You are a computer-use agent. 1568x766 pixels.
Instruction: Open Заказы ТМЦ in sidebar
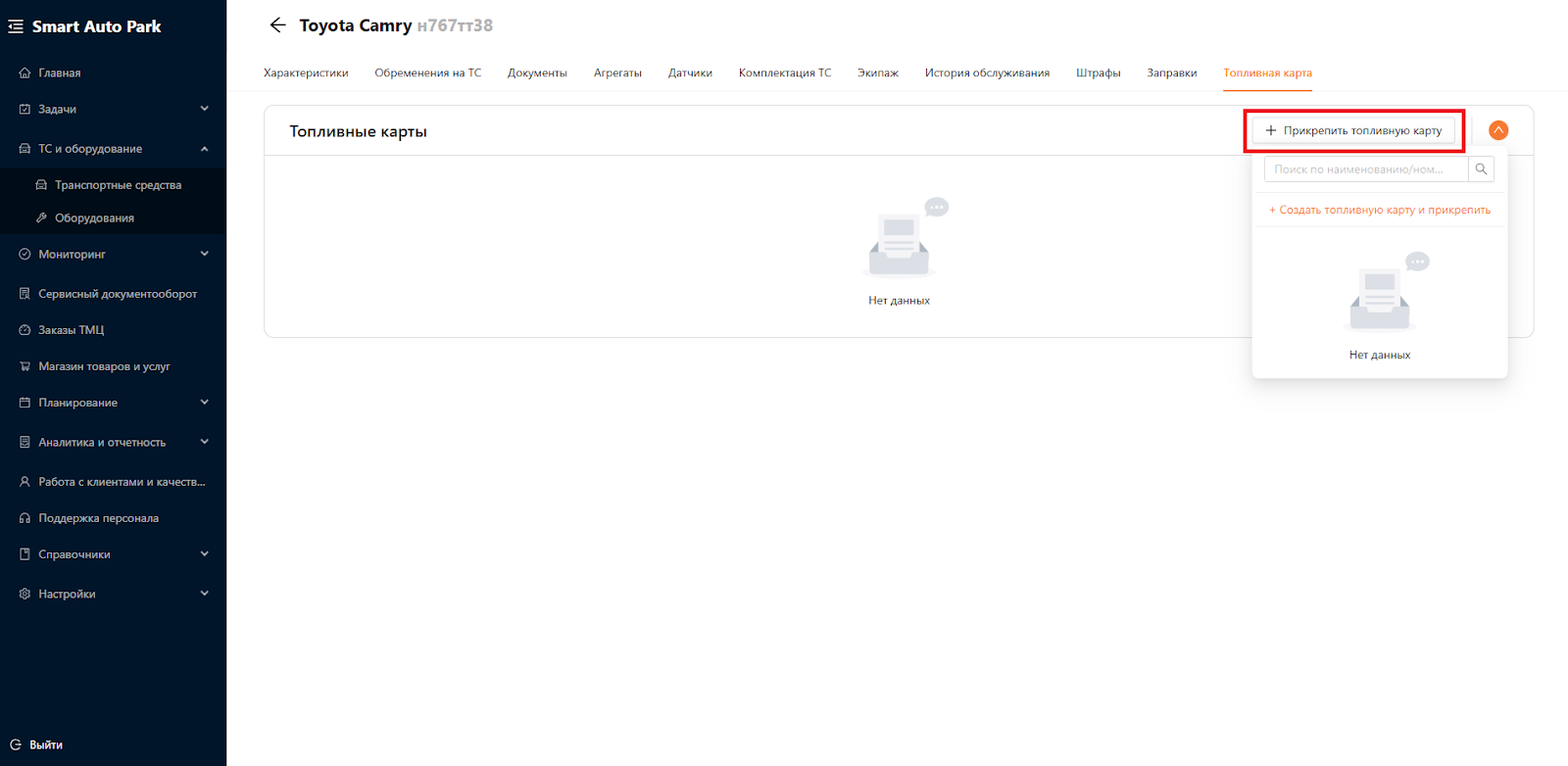71,330
